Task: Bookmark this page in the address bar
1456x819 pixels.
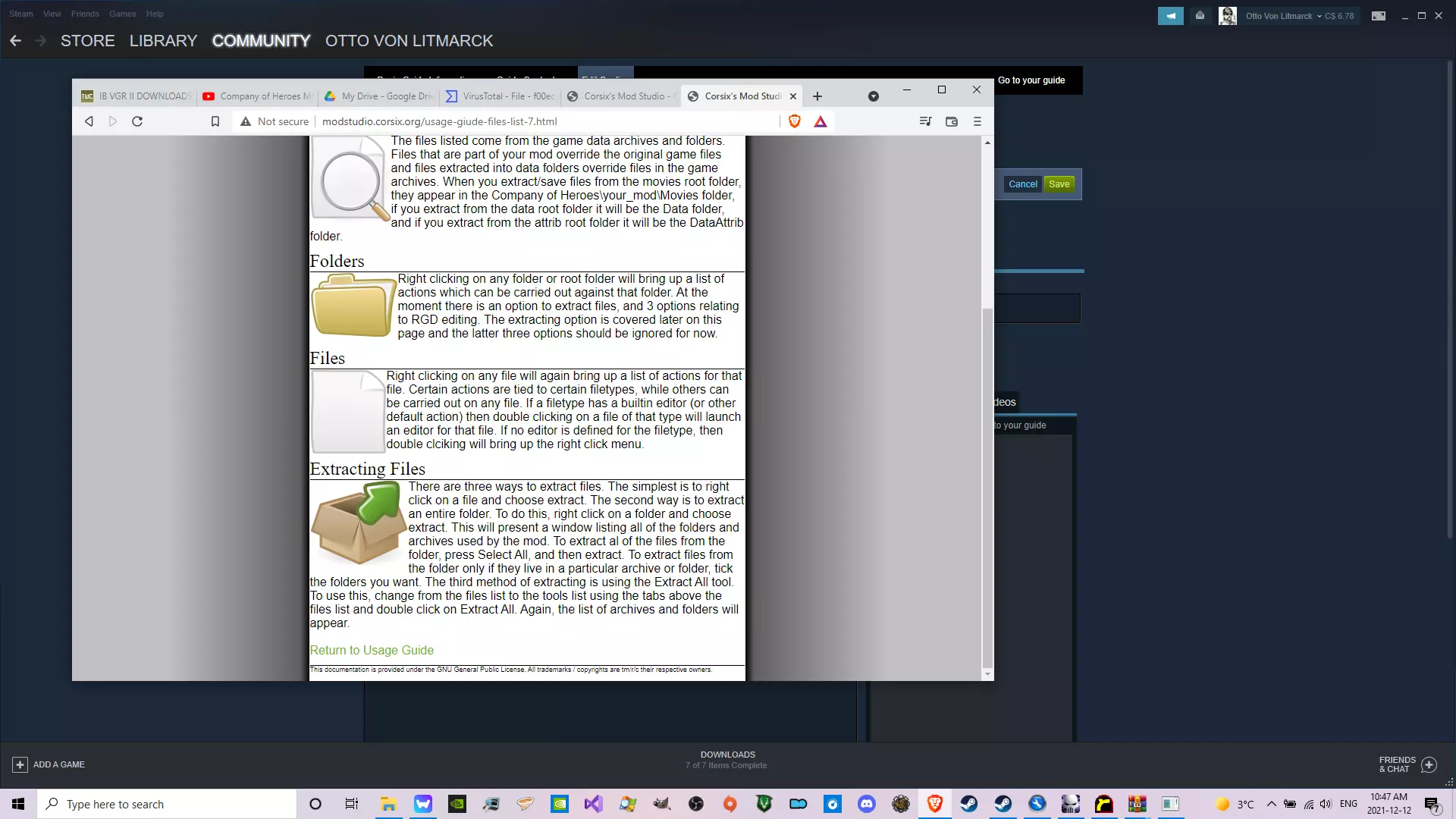Action: (215, 121)
